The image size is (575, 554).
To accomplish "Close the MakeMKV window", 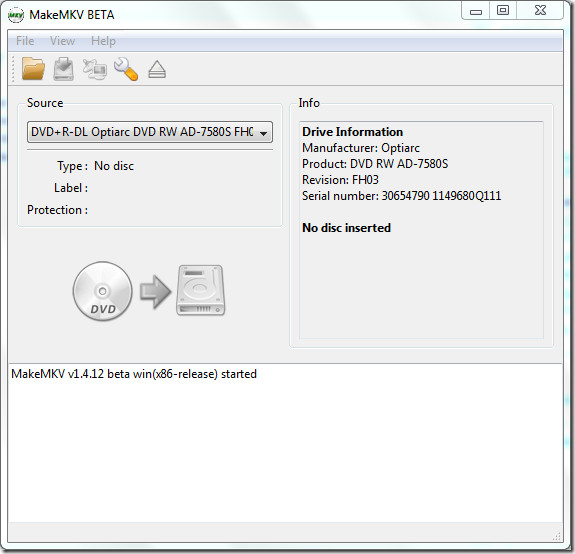I will 540,11.
